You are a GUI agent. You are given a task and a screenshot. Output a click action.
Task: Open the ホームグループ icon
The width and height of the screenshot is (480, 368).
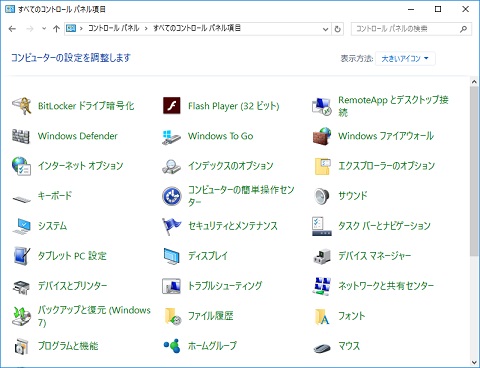(x=172, y=346)
